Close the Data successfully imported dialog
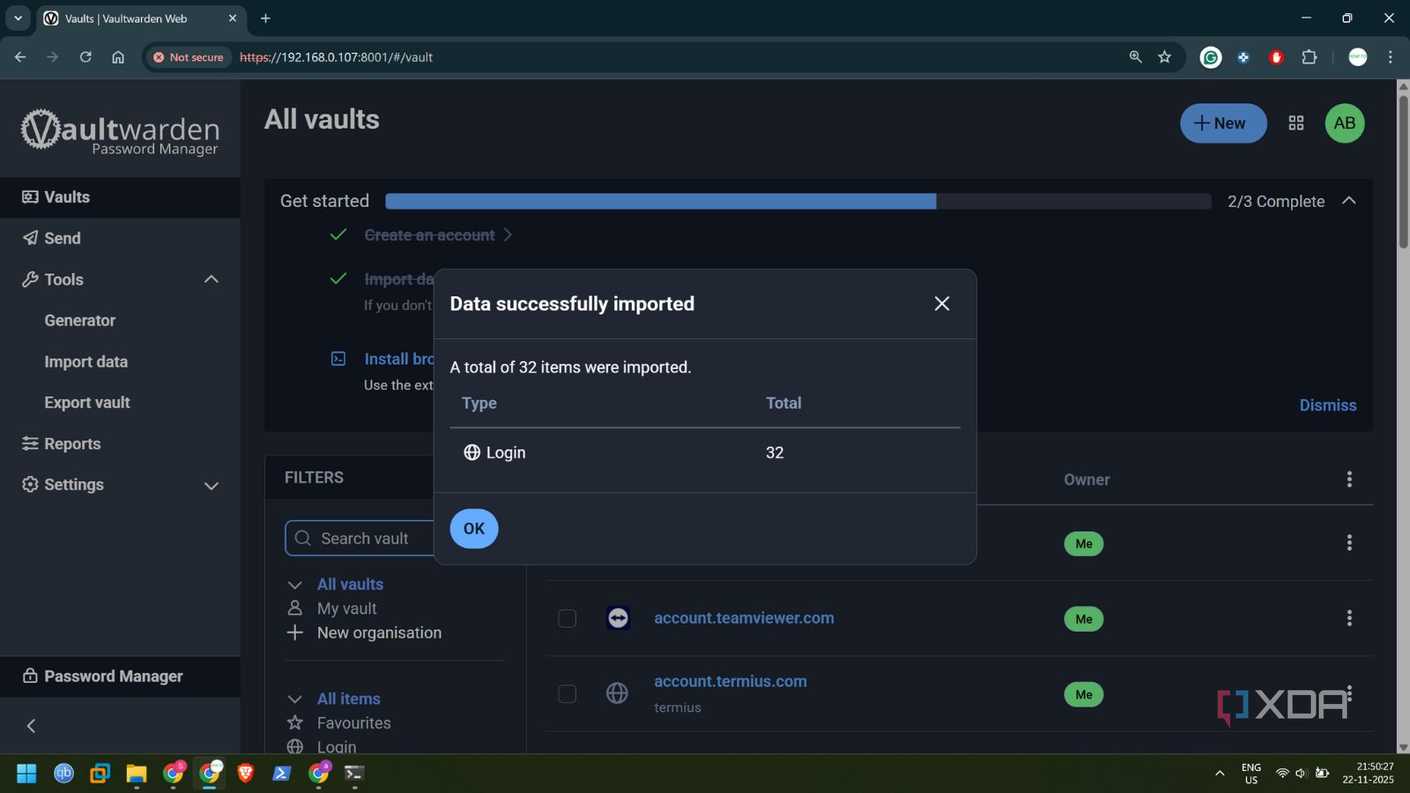This screenshot has width=1410, height=793. point(941,304)
